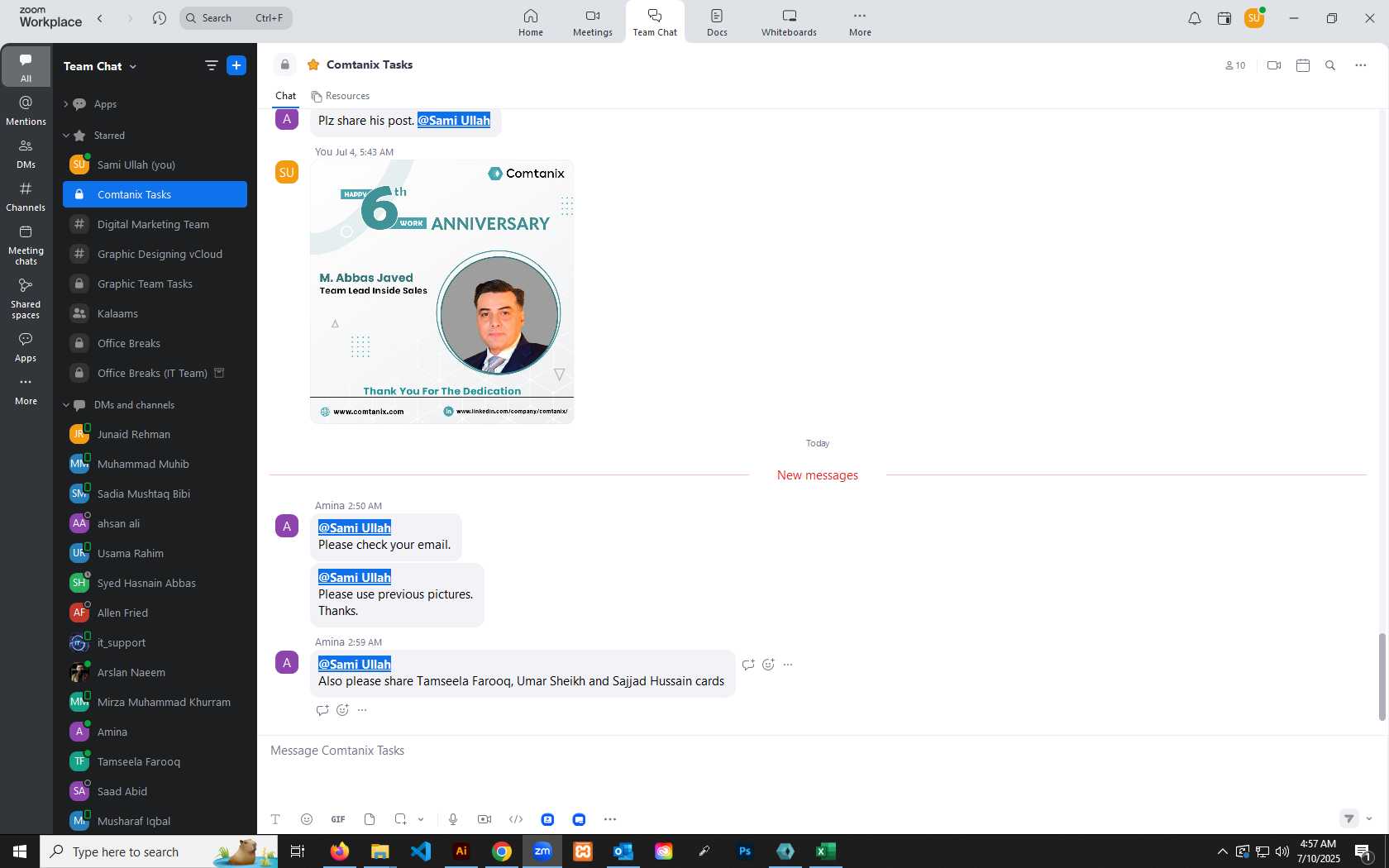Add emoji reaction beside the cards message
Screen dimensions: 1389x868
(x=768, y=665)
